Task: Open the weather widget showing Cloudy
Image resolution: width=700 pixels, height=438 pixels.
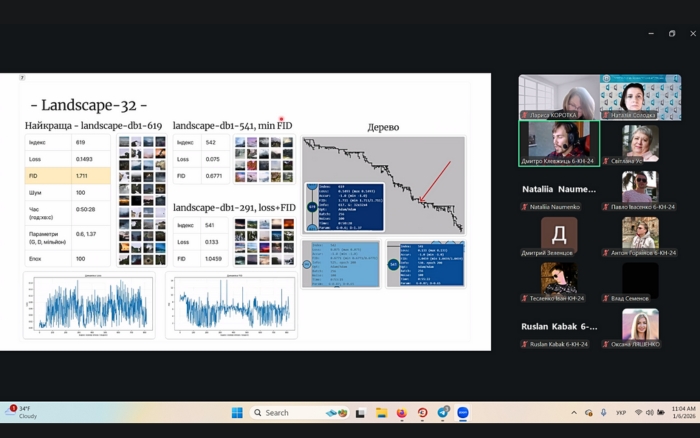Action: pyautogui.click(x=22, y=412)
